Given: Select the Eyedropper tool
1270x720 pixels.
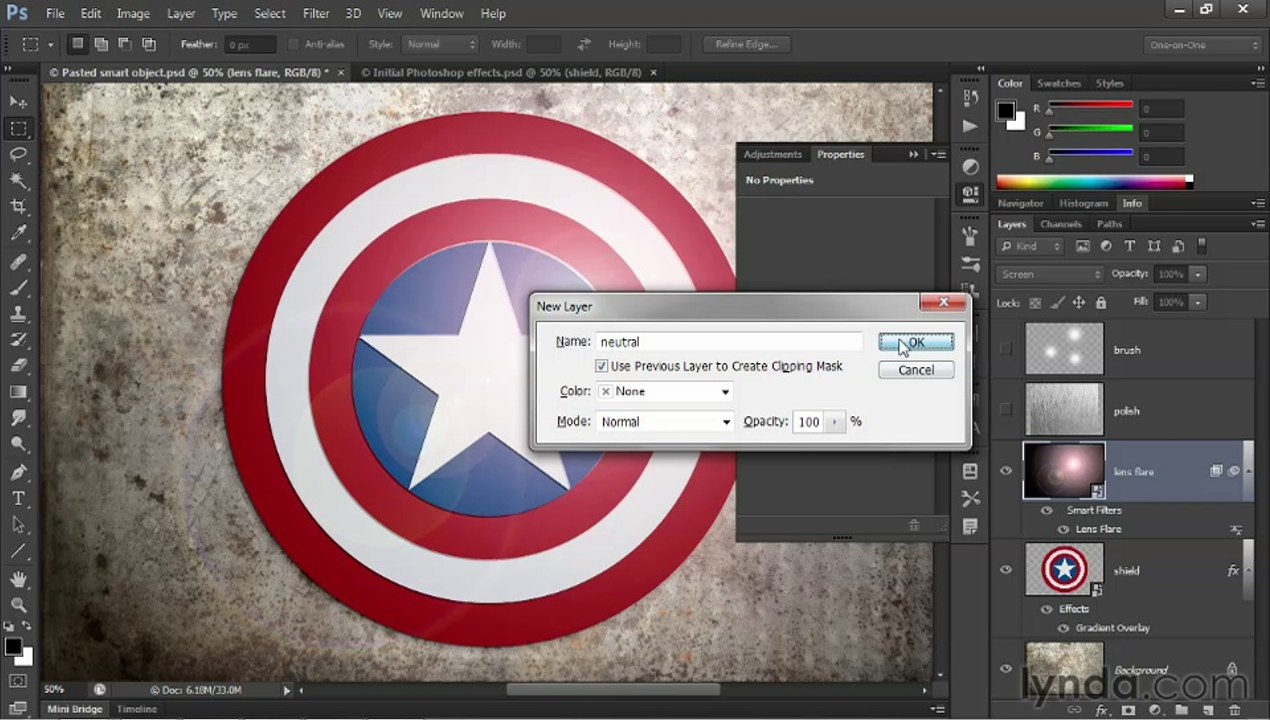Looking at the screenshot, I should point(18,233).
